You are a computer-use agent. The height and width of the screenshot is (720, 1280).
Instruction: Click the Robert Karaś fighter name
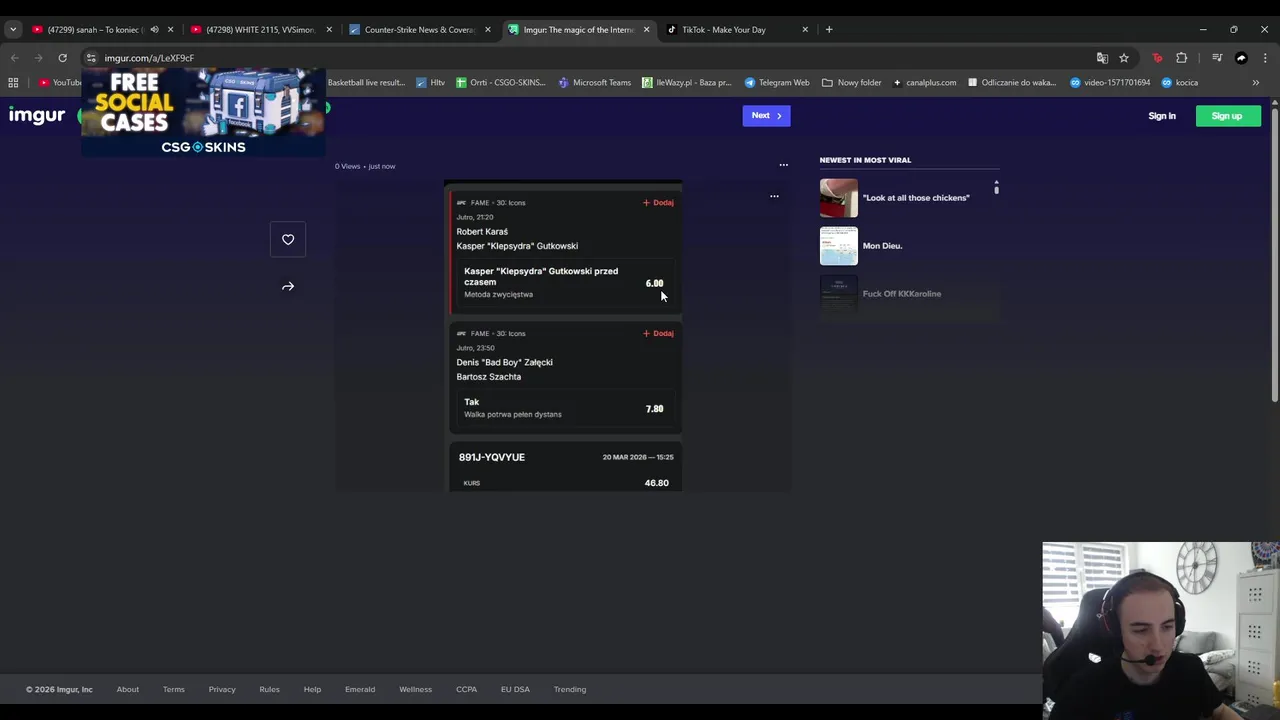[482, 232]
